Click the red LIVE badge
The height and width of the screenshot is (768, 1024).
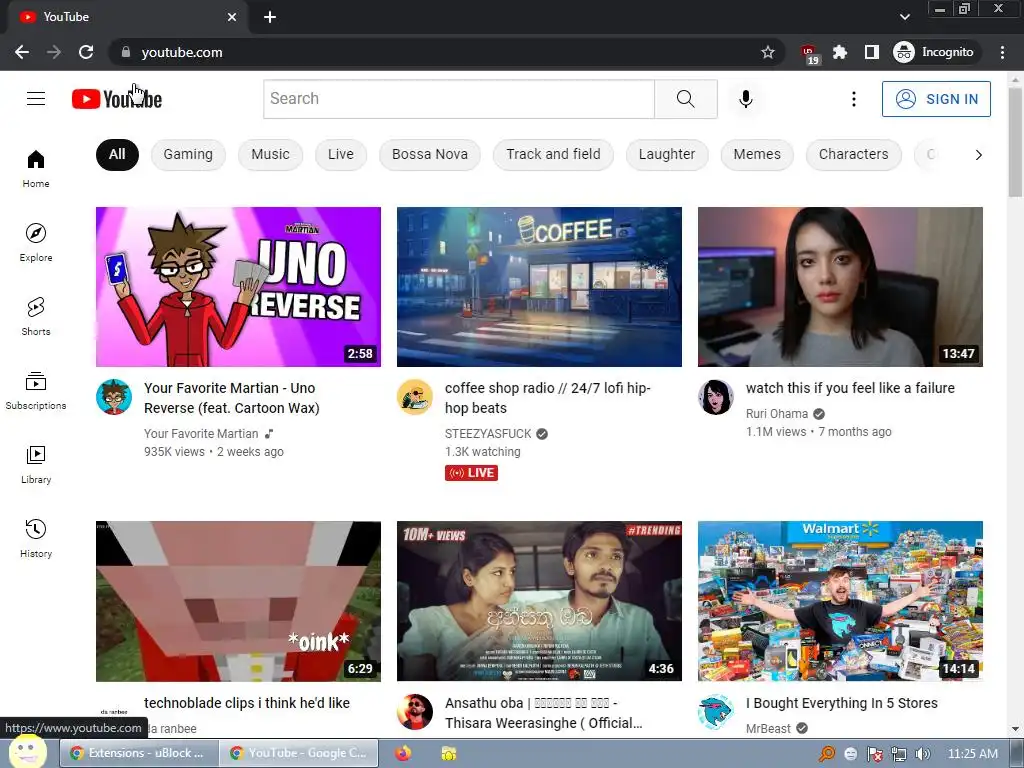[x=472, y=473]
